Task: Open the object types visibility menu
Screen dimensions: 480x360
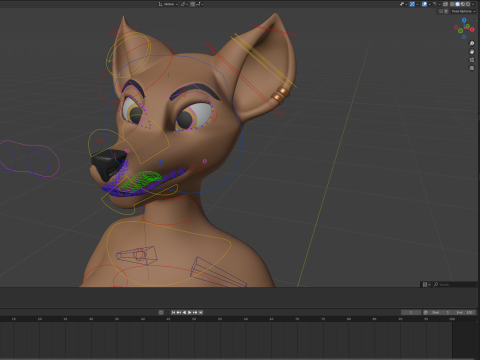Action: [404, 4]
